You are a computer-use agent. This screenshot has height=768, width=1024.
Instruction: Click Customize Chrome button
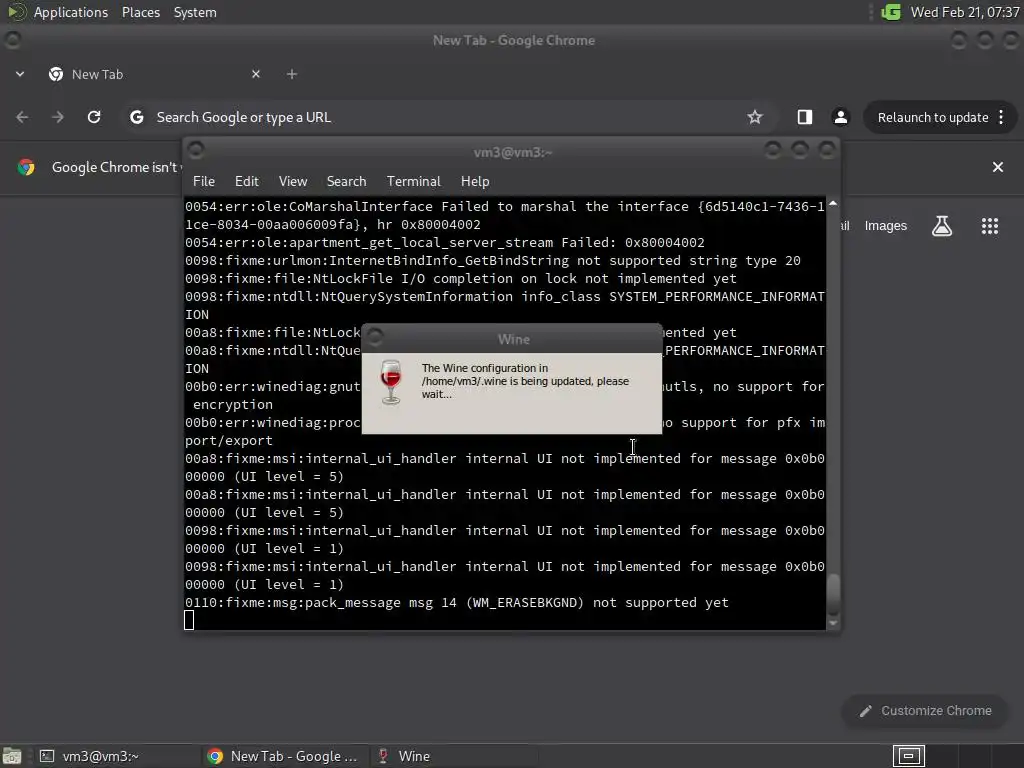(x=925, y=711)
